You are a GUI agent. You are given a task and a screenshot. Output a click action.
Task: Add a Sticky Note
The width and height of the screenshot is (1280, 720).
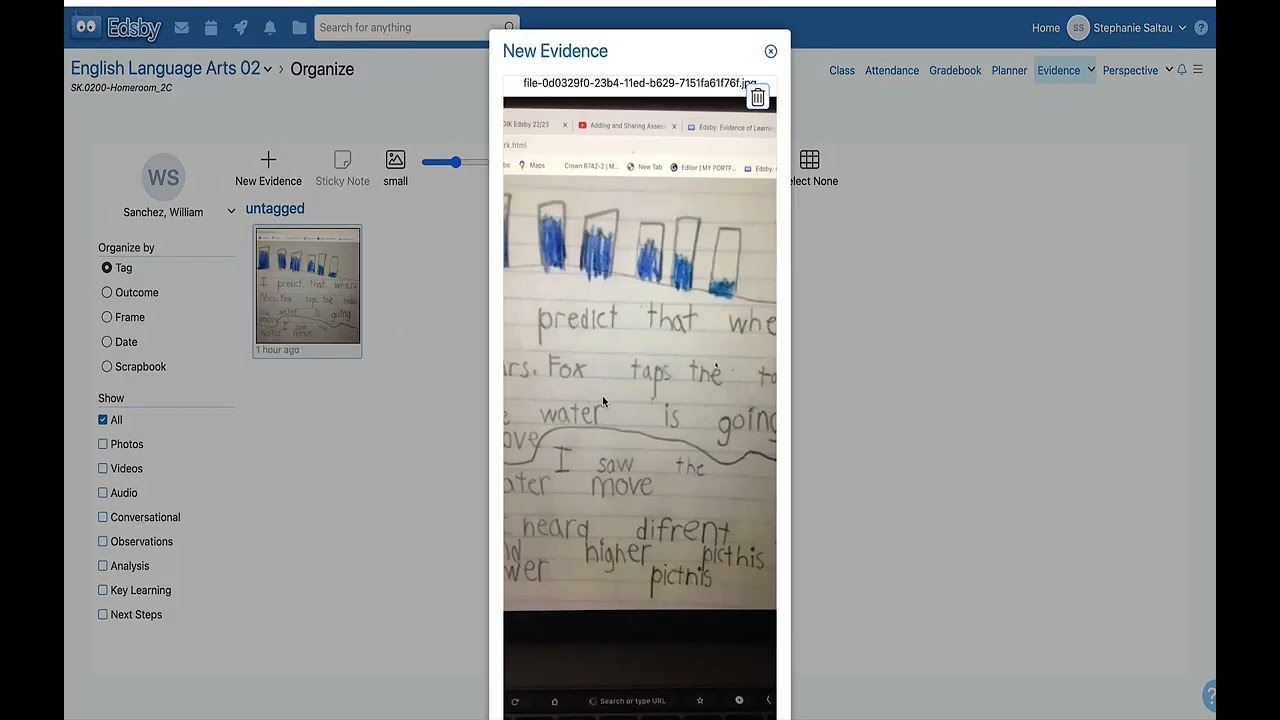click(342, 168)
